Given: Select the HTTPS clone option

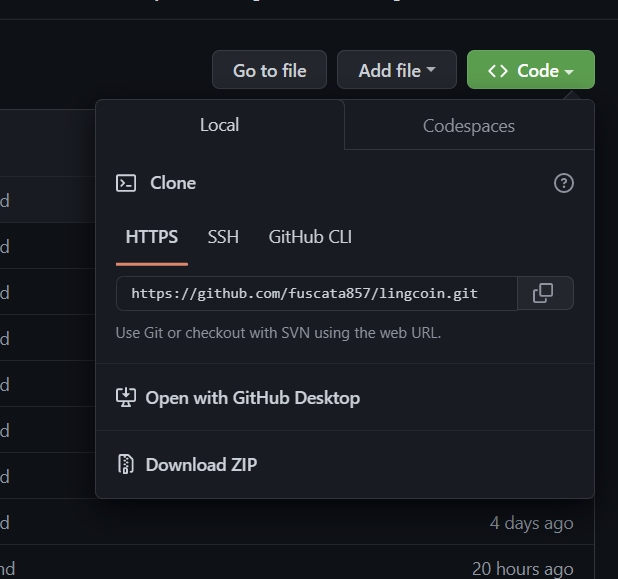Looking at the screenshot, I should pos(152,237).
